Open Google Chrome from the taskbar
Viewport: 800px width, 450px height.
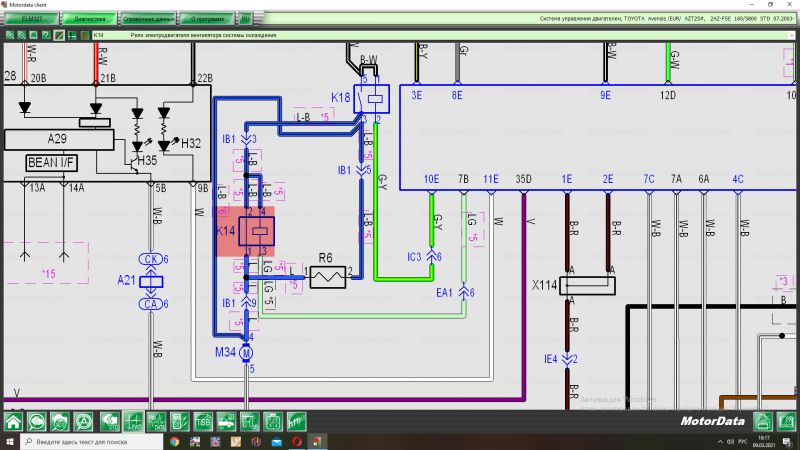[174, 441]
